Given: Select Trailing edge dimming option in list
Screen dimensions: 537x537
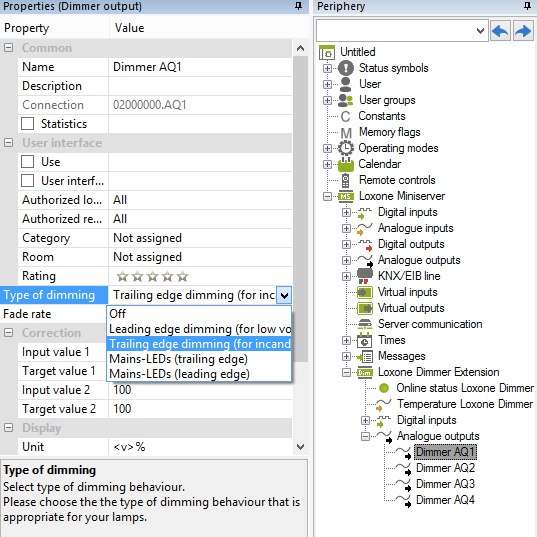Looking at the screenshot, I should (x=199, y=344).
